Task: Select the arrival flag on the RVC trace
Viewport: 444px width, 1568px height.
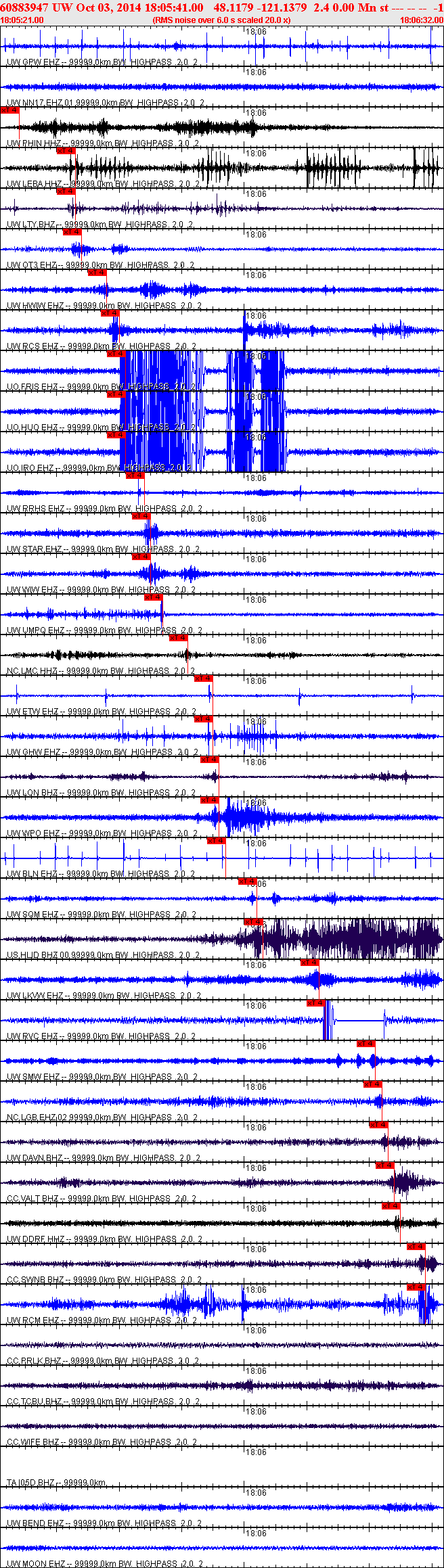Action: [315, 1002]
